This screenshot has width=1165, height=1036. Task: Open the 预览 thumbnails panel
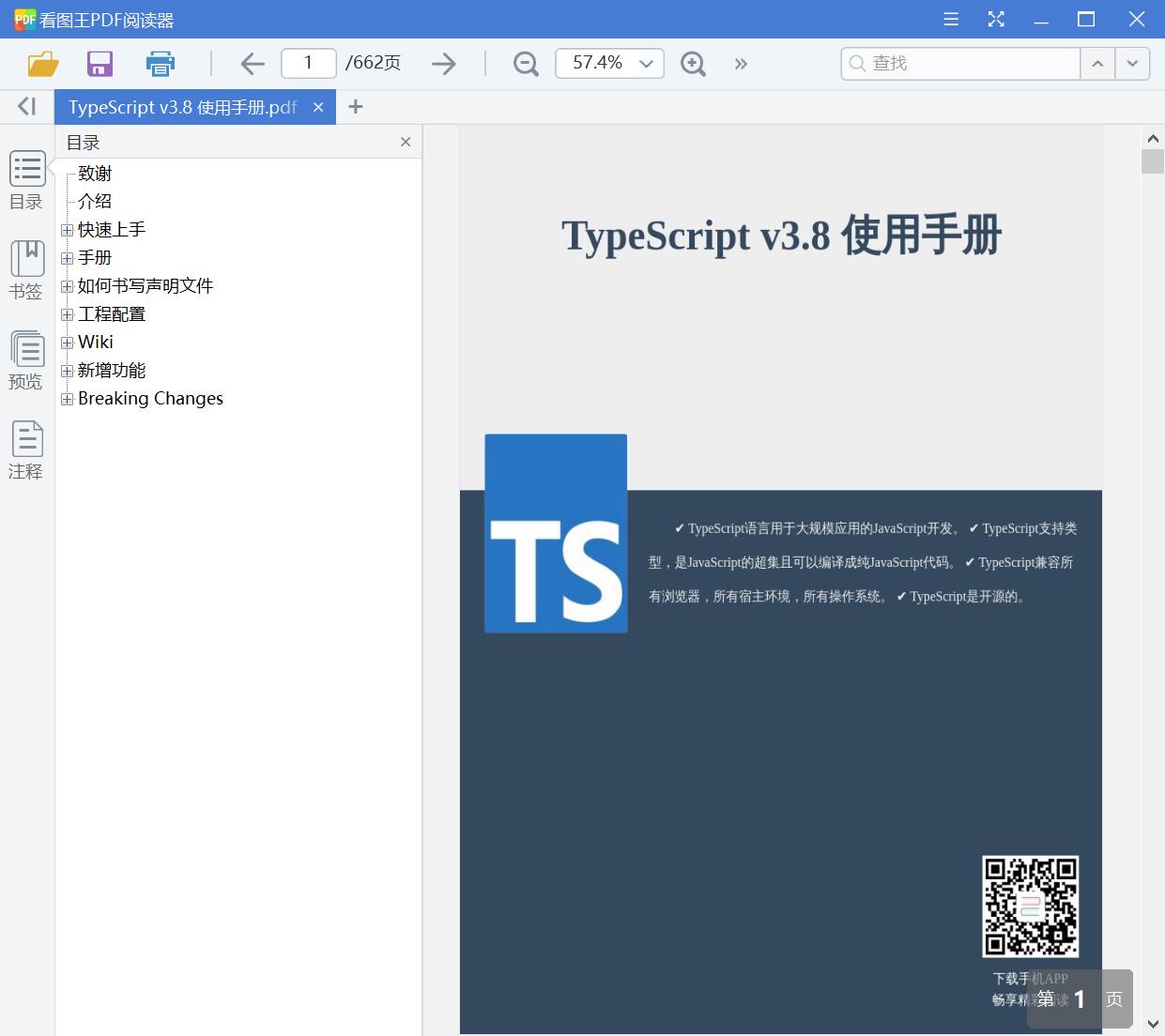pos(27,360)
